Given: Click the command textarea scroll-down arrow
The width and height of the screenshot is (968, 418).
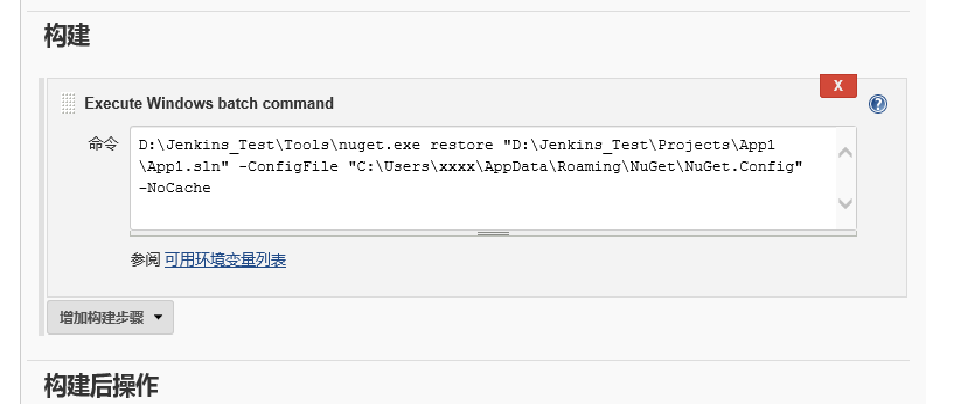Looking at the screenshot, I should click(845, 203).
